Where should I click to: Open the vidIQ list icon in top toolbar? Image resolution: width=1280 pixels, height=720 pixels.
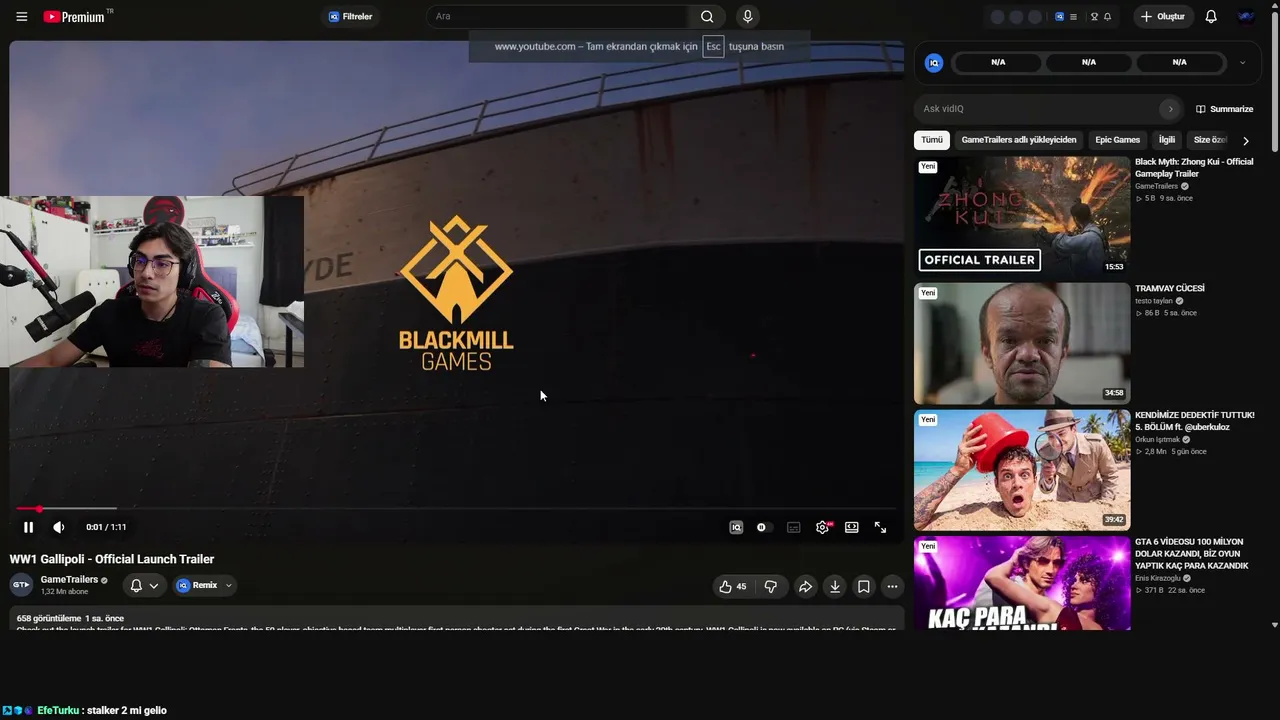(1073, 17)
